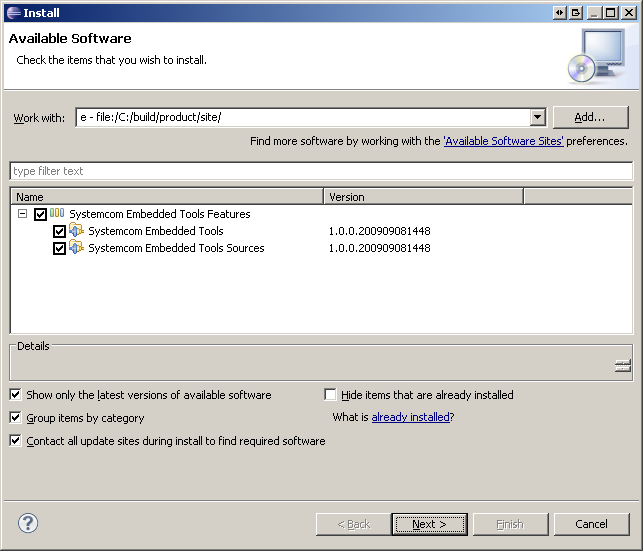Close the Install dialog window

(x=628, y=13)
